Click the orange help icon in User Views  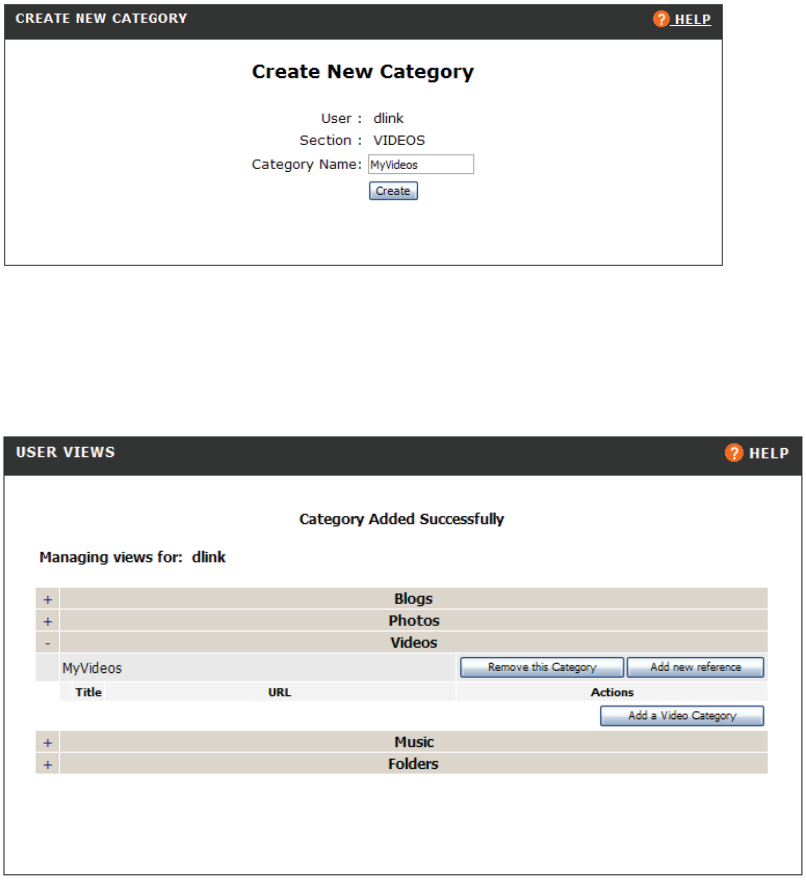[734, 453]
